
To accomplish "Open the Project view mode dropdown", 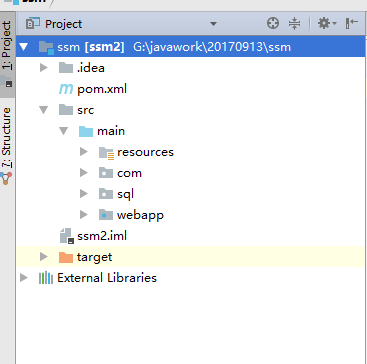I will click(x=213, y=24).
